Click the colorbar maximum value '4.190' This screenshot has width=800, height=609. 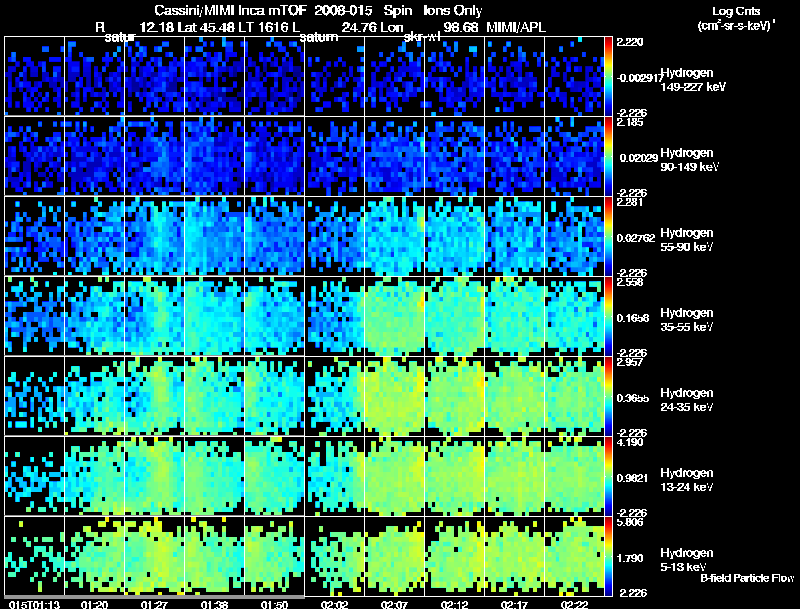(630, 442)
